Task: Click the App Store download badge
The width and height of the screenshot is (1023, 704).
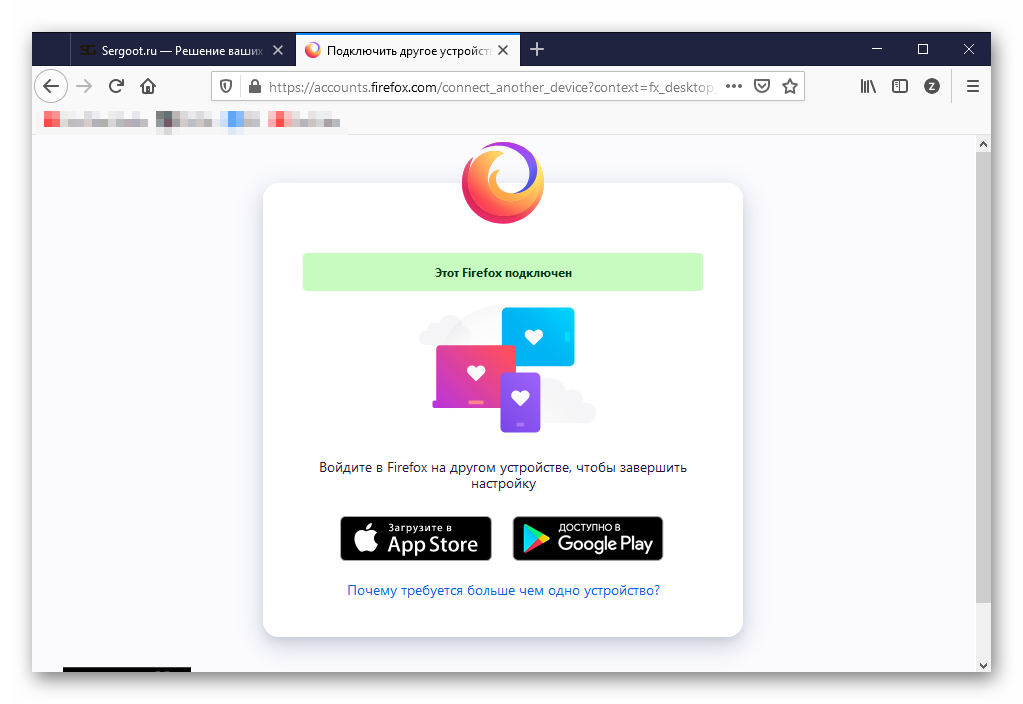Action: tap(416, 539)
